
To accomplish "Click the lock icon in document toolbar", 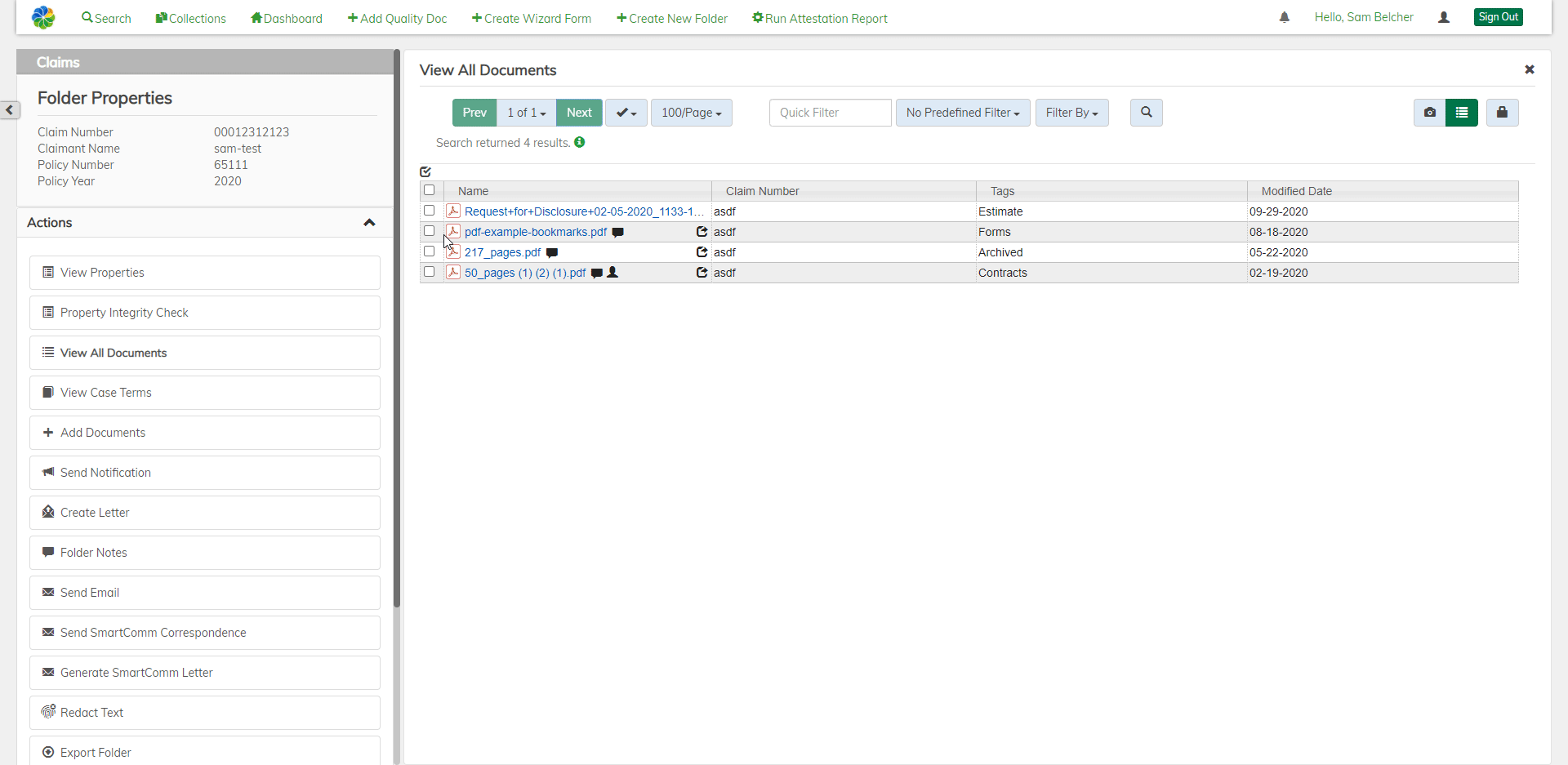I will pos(1503,113).
